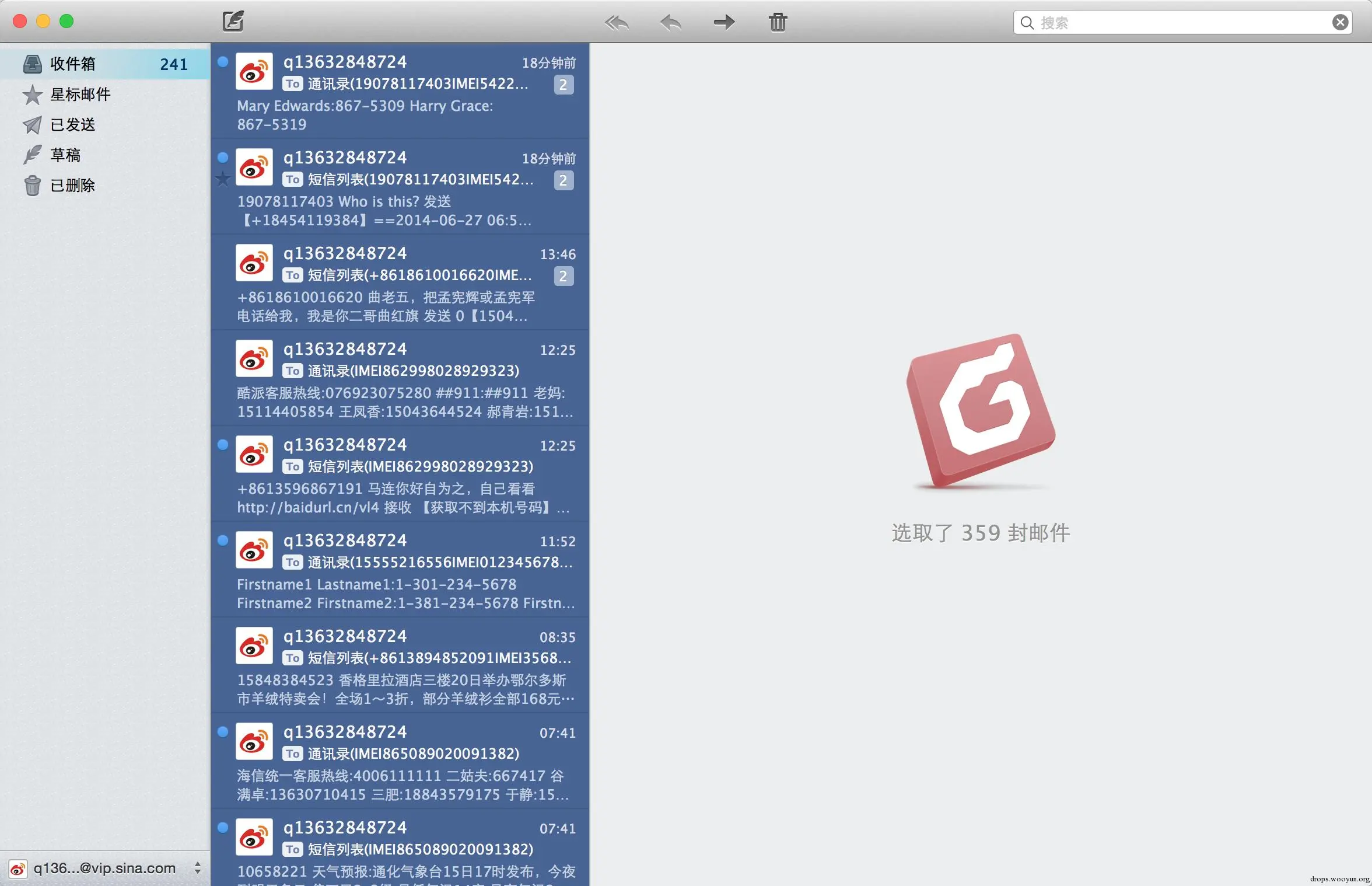Click the reply arrow icon
This screenshot has height=886, width=1372.
(670, 23)
